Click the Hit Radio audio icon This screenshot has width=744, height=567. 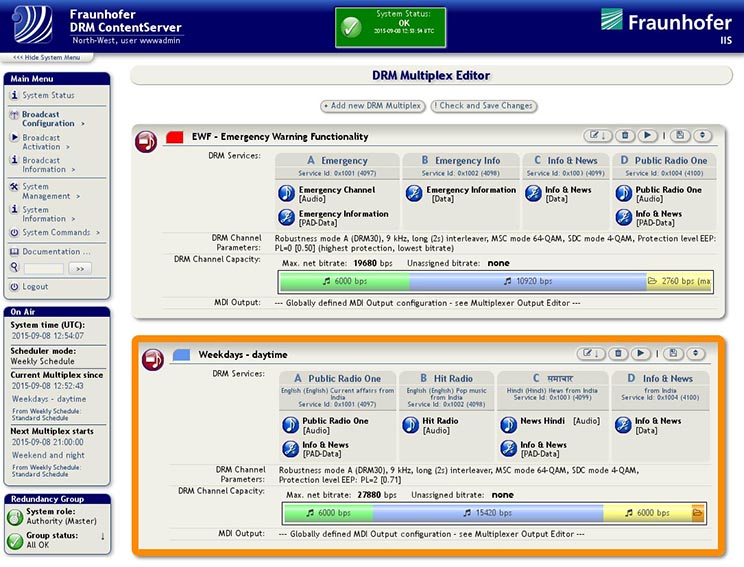[x=410, y=425]
